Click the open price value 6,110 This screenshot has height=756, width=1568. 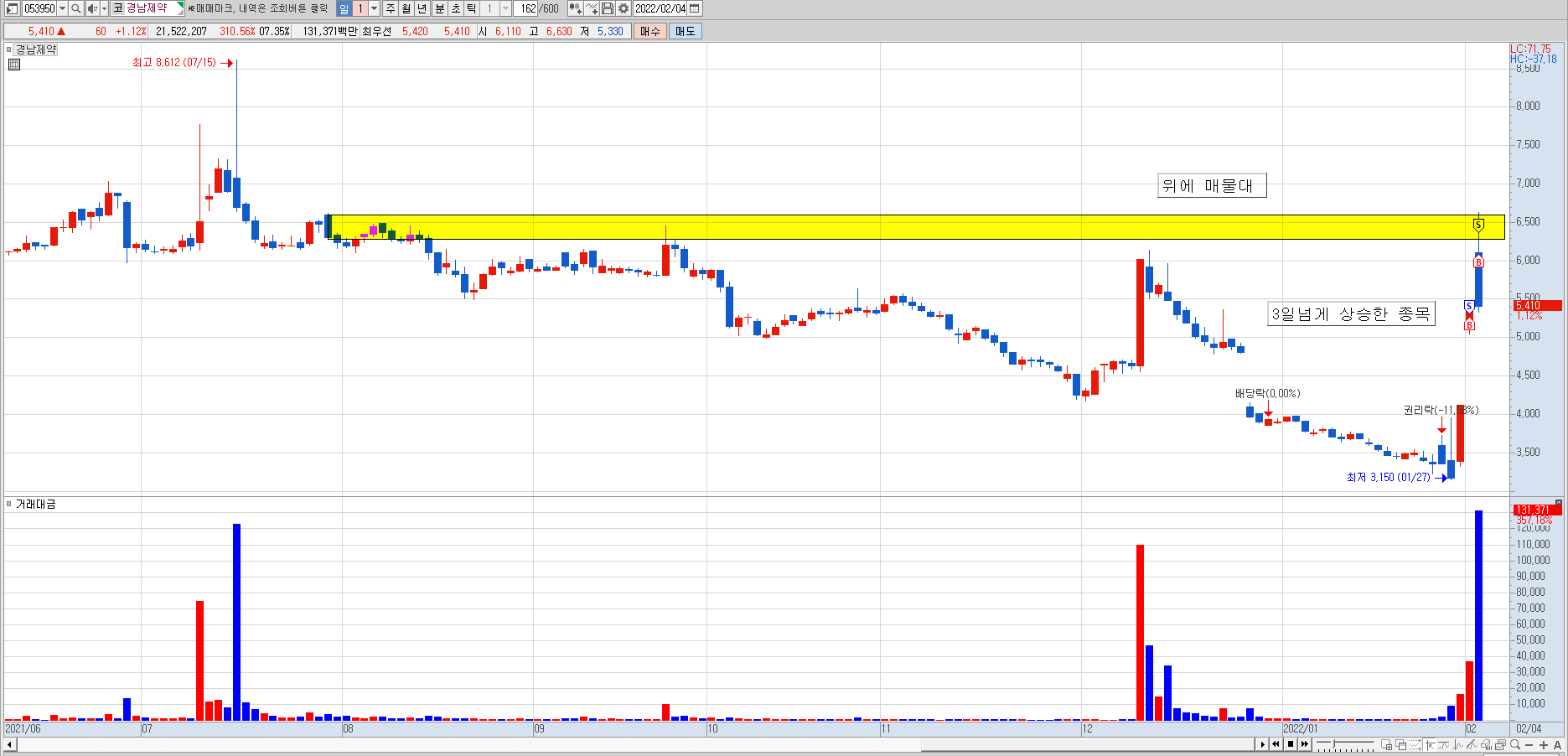coord(508,31)
